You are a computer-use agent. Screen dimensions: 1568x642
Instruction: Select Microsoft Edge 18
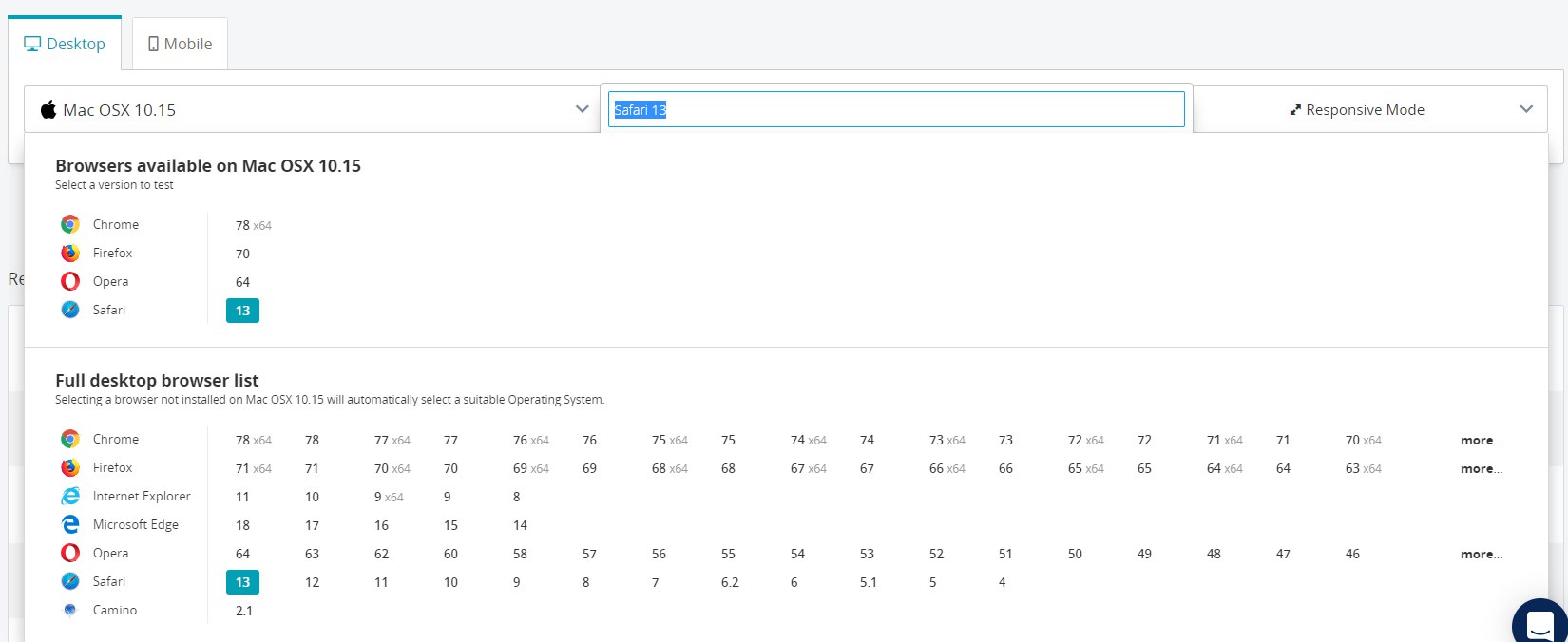pos(242,525)
